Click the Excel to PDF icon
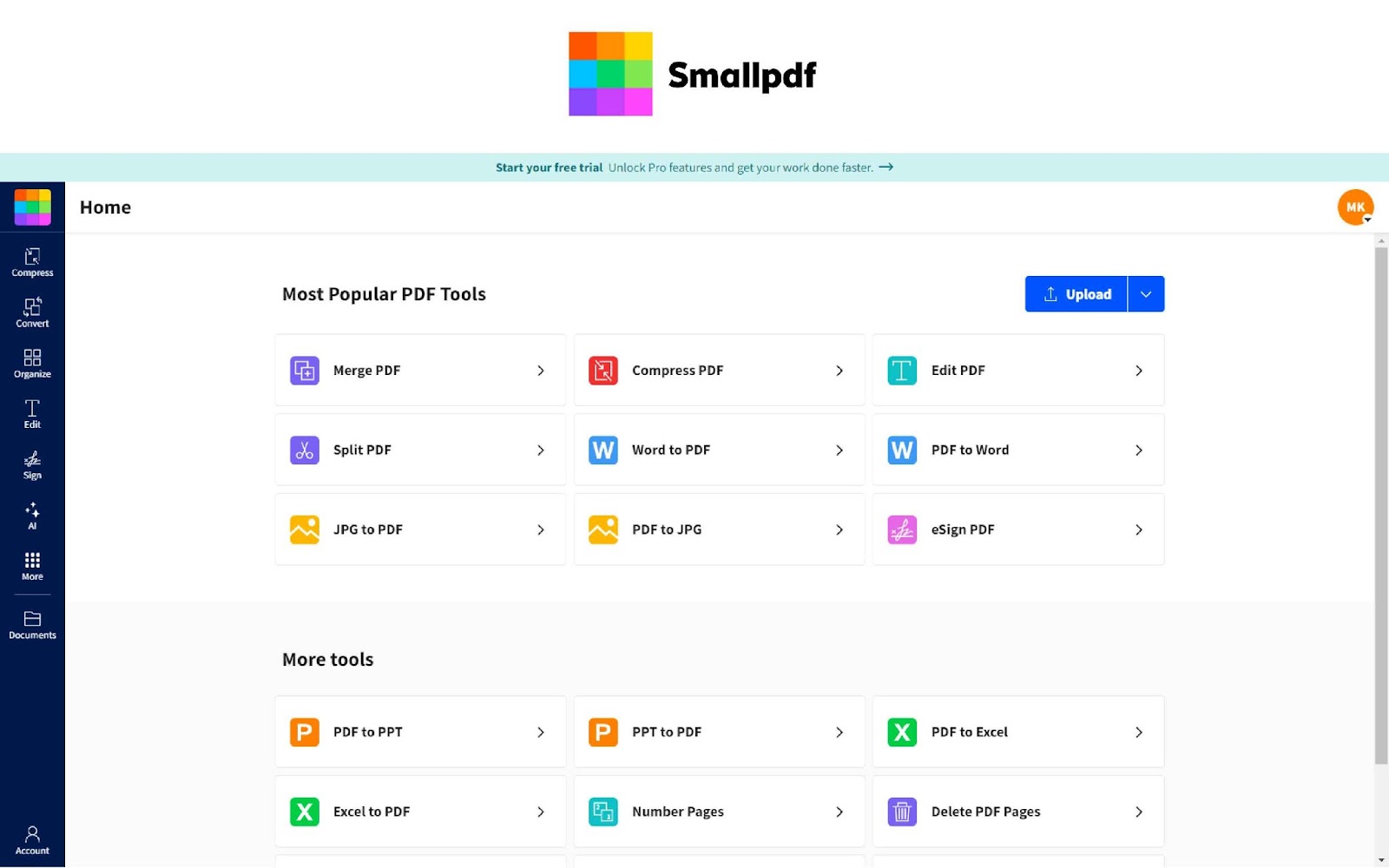The height and width of the screenshot is (868, 1389). click(305, 812)
